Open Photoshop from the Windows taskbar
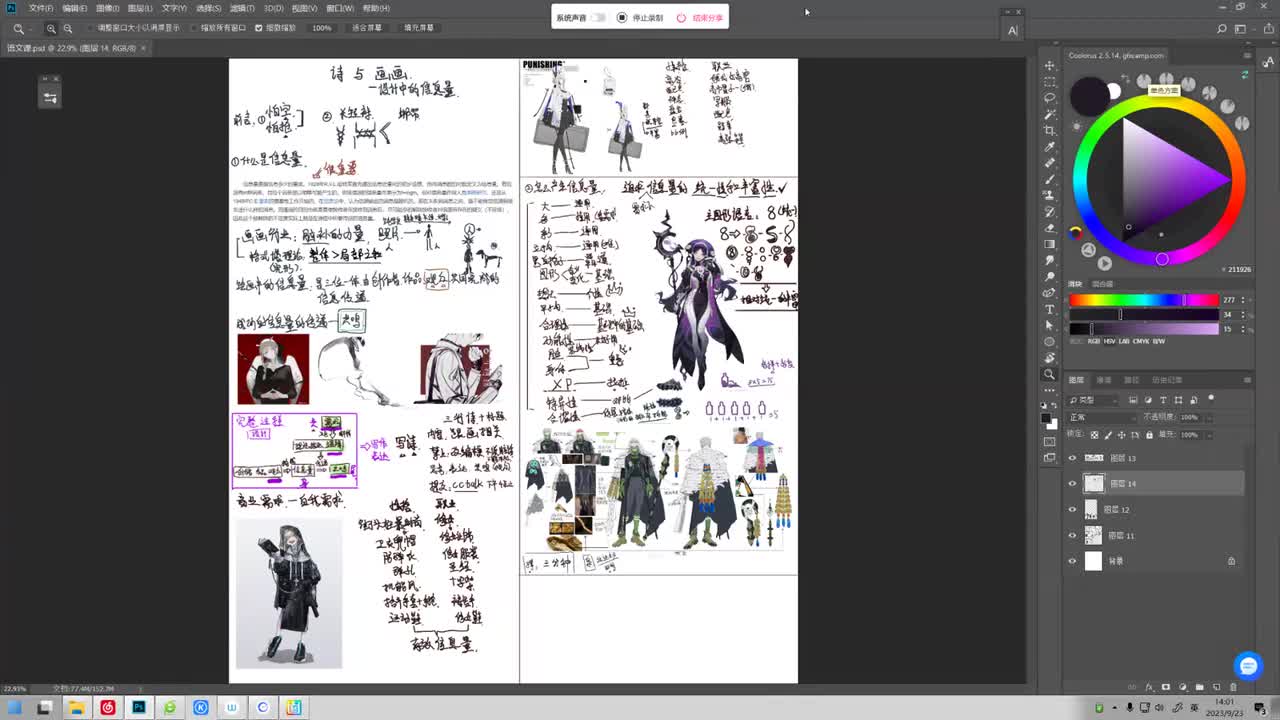This screenshot has height=720, width=1280. coord(138,707)
